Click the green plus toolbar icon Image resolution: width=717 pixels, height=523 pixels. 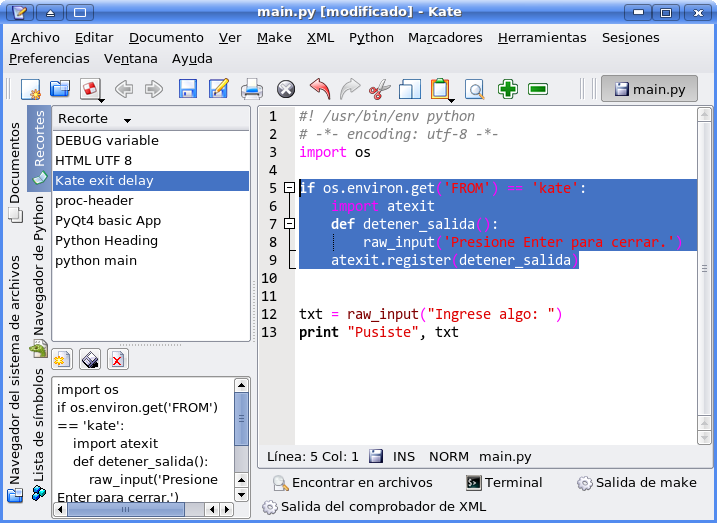click(508, 89)
